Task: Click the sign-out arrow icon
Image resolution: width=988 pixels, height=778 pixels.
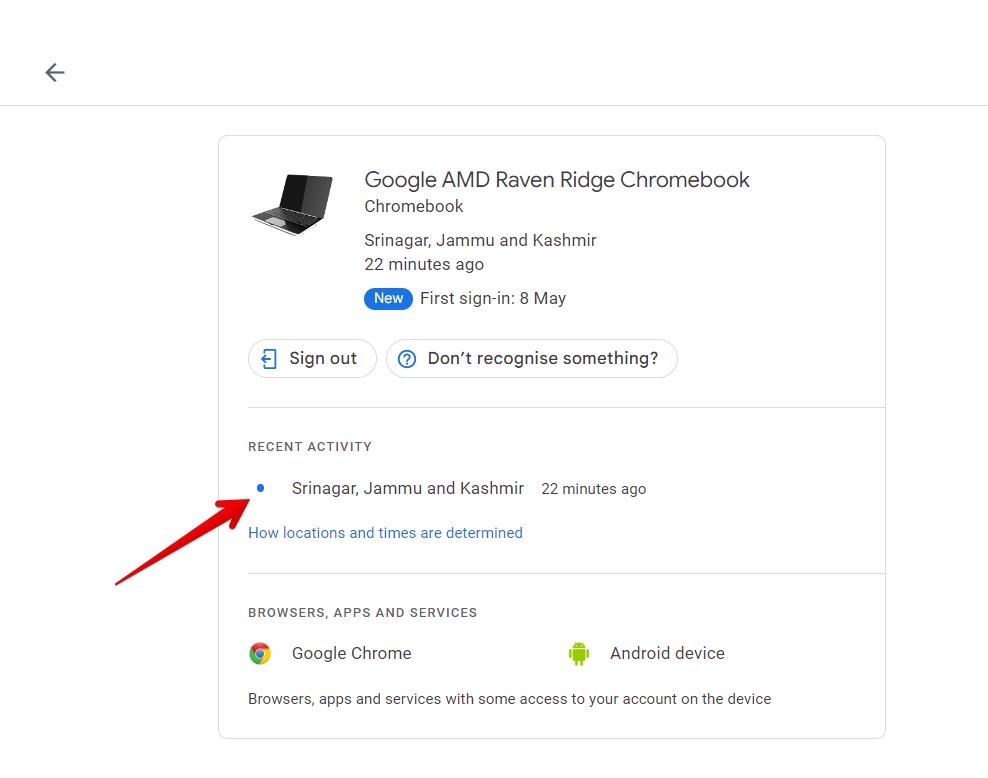Action: [268, 358]
